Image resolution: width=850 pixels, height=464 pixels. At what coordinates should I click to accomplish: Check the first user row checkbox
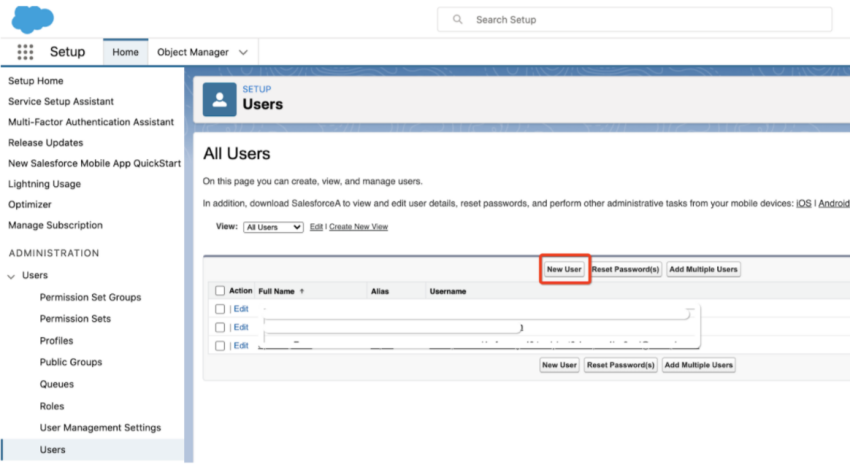click(x=220, y=309)
